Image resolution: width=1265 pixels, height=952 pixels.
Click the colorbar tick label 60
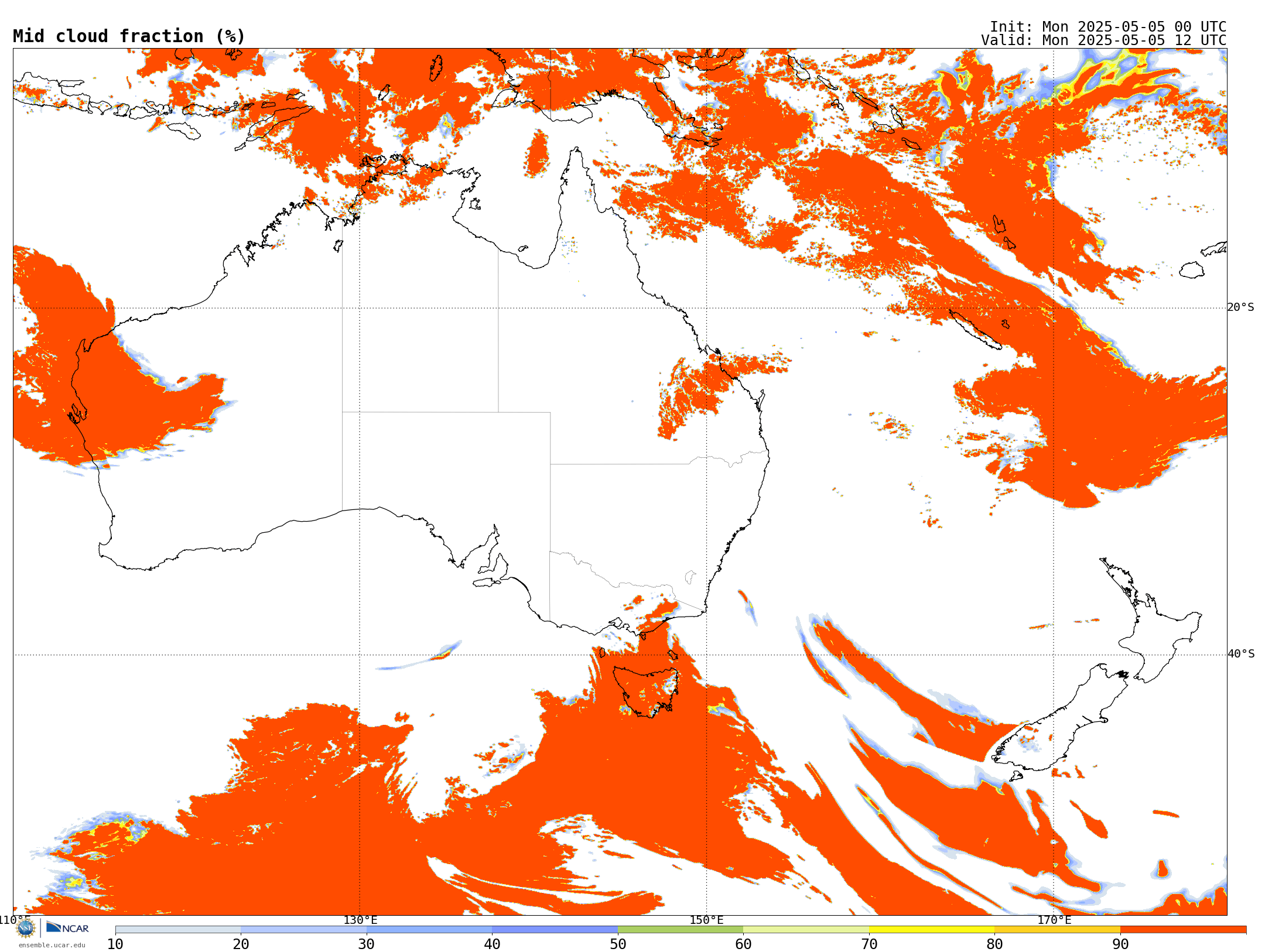(x=743, y=944)
